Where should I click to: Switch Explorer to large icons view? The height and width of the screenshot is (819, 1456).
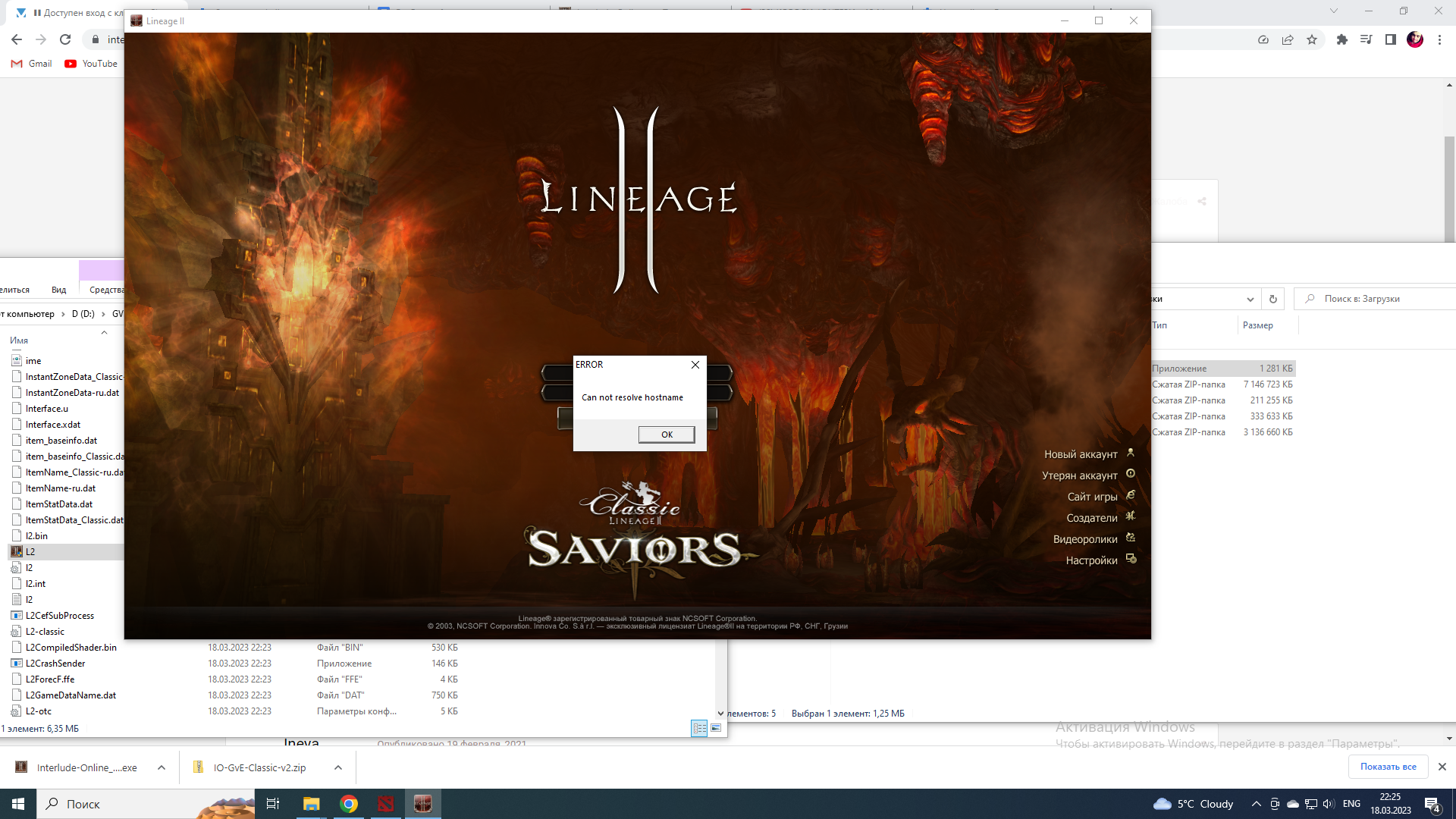[x=716, y=728]
